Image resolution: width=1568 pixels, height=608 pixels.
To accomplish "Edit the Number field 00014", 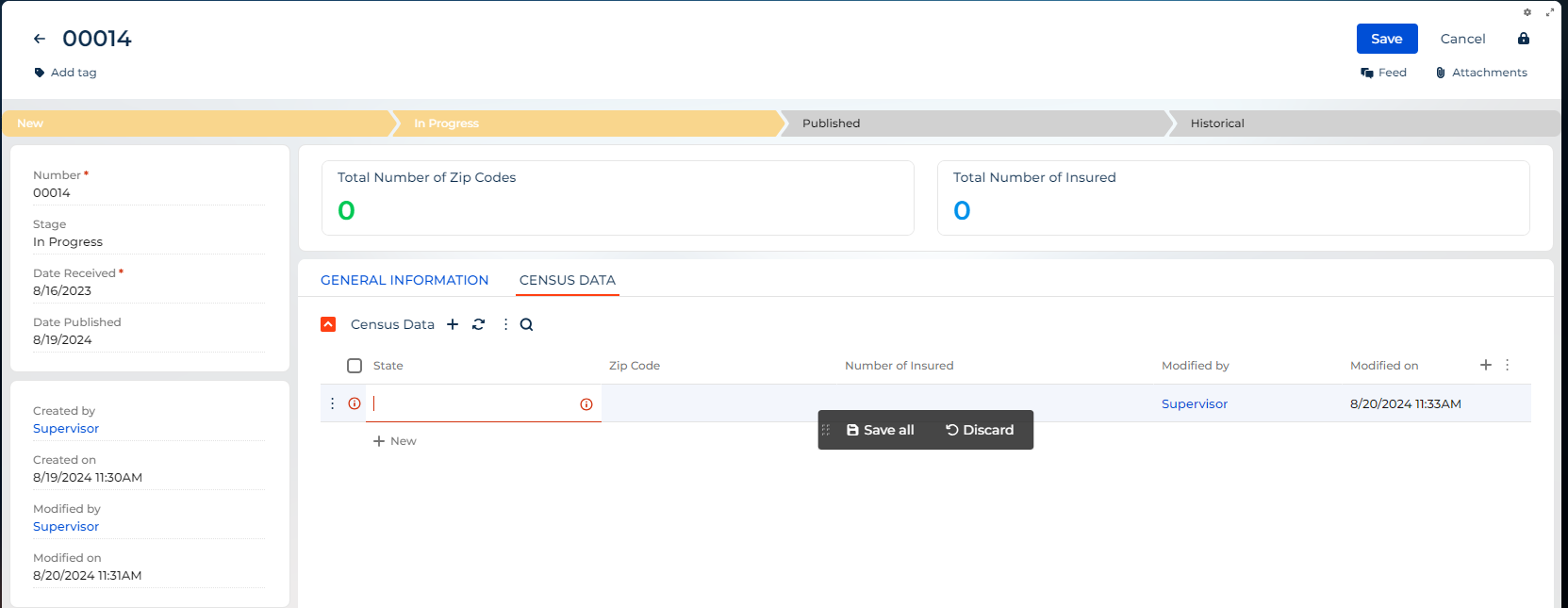I will point(149,193).
